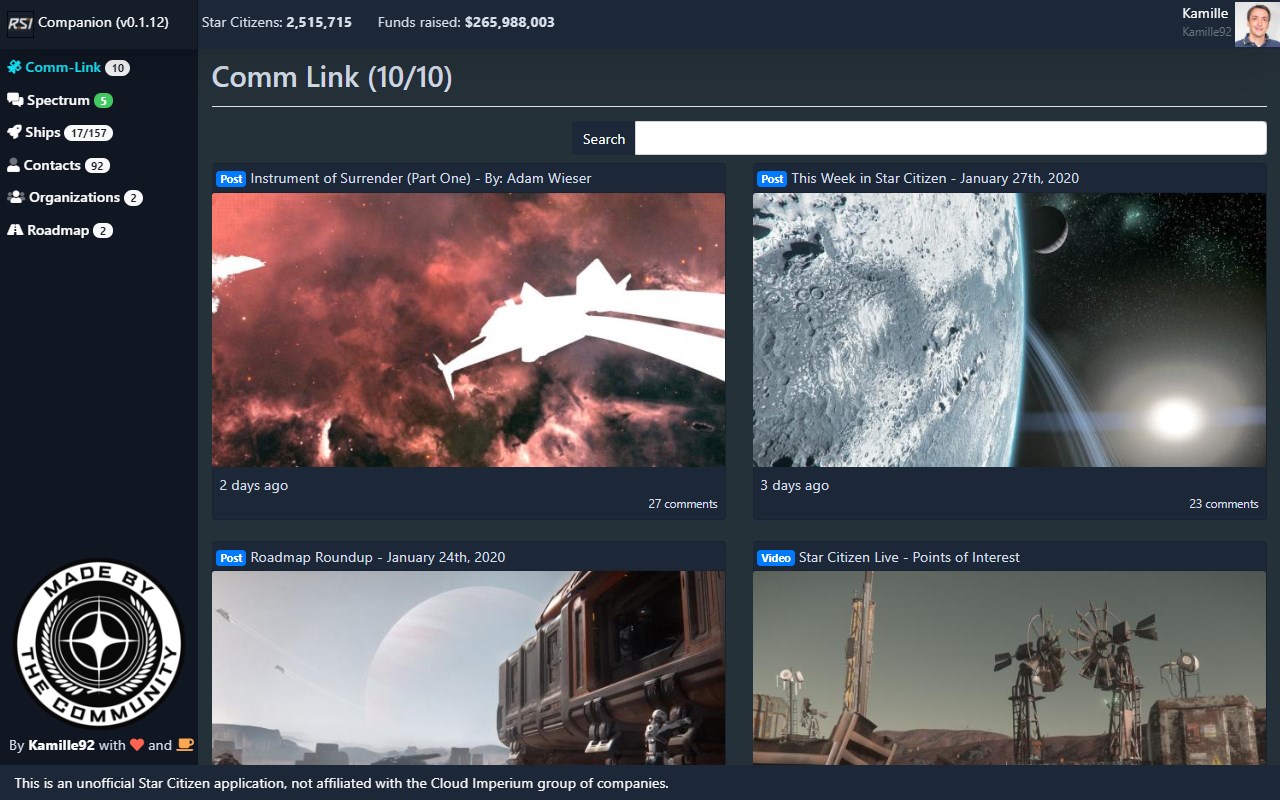Click the Roadmap 2 badge
Image resolution: width=1280 pixels, height=800 pixels.
[103, 231]
